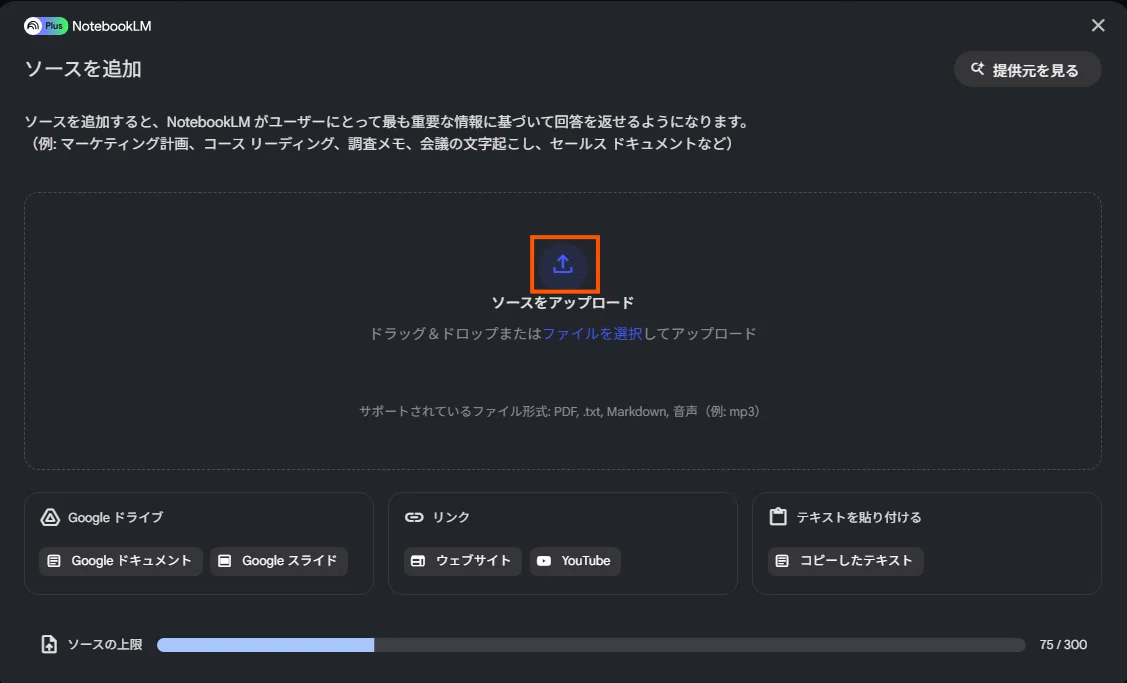Image resolution: width=1127 pixels, height=683 pixels.
Task: Click the ソースの上限 file icon
Action: click(49, 644)
